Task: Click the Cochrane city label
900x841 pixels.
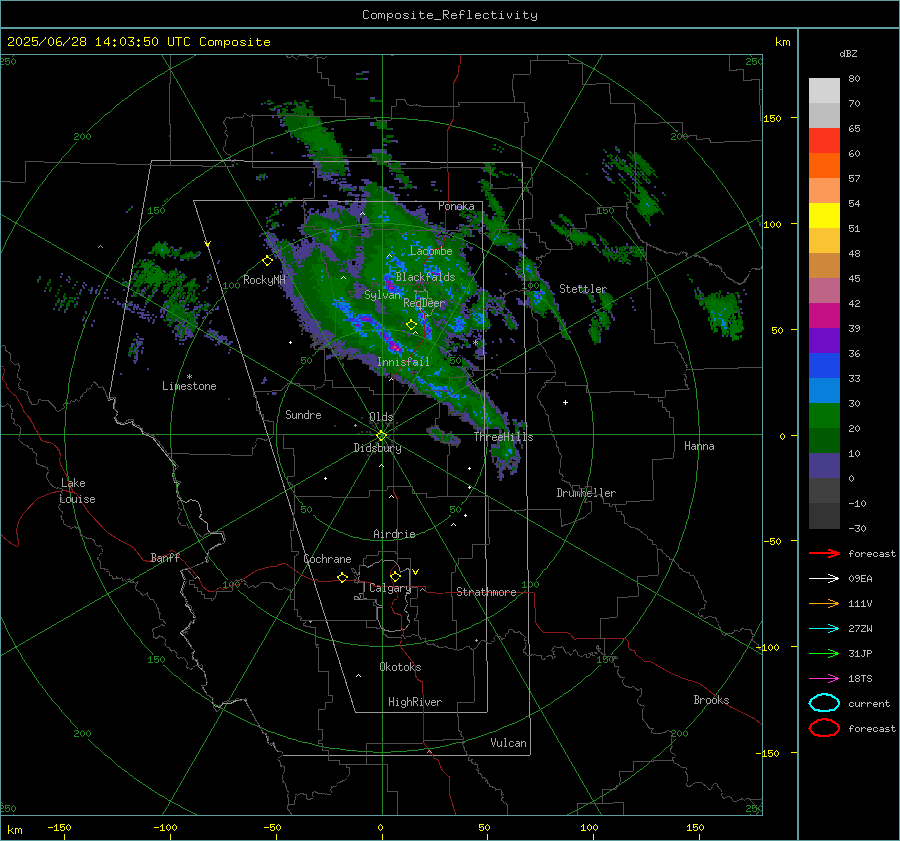Action: pyautogui.click(x=327, y=559)
